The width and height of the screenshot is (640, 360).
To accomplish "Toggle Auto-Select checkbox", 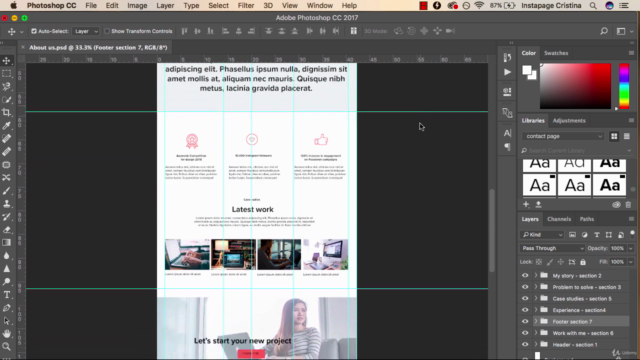I will click(x=34, y=31).
